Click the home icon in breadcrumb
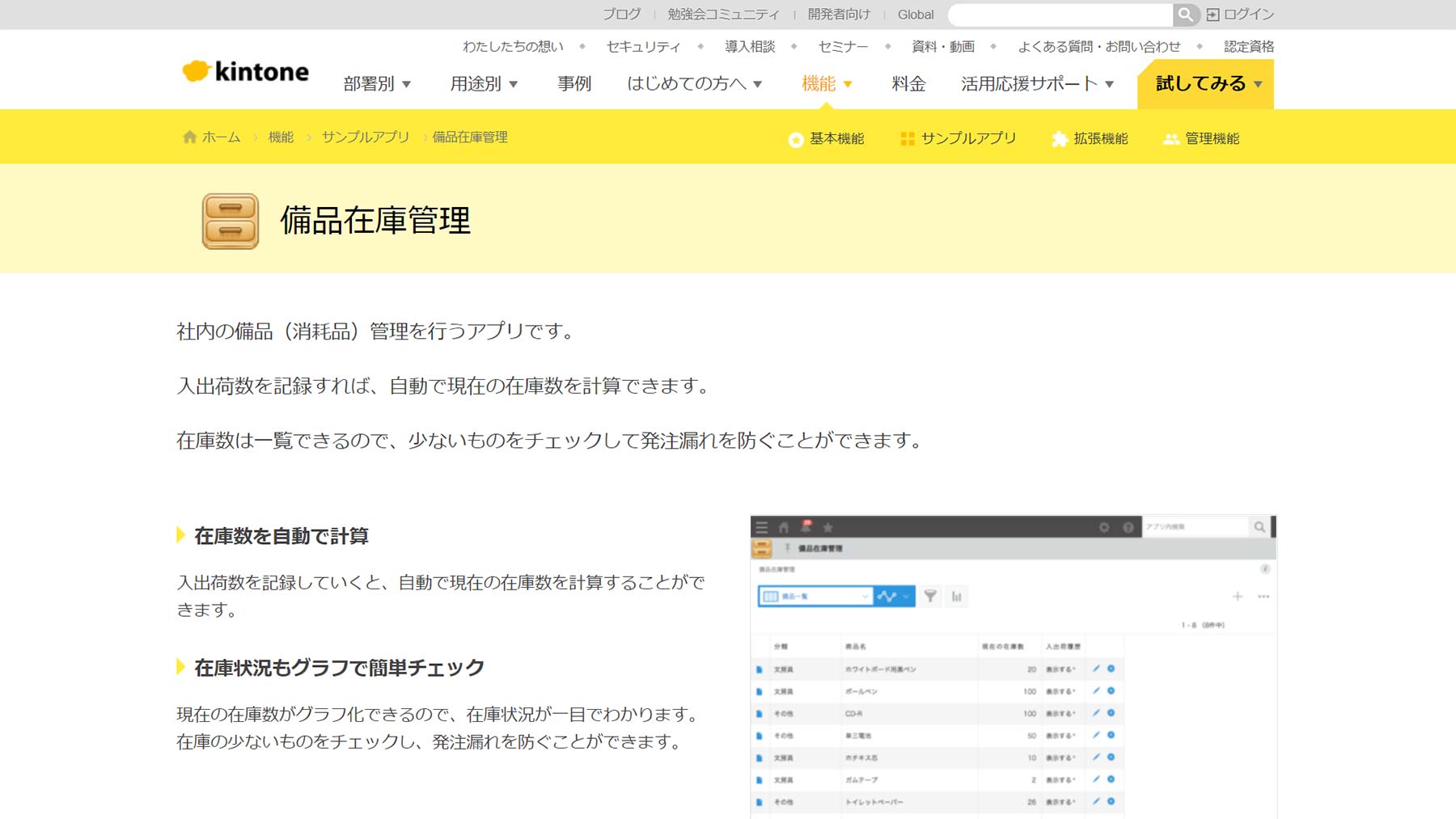 coord(189,137)
